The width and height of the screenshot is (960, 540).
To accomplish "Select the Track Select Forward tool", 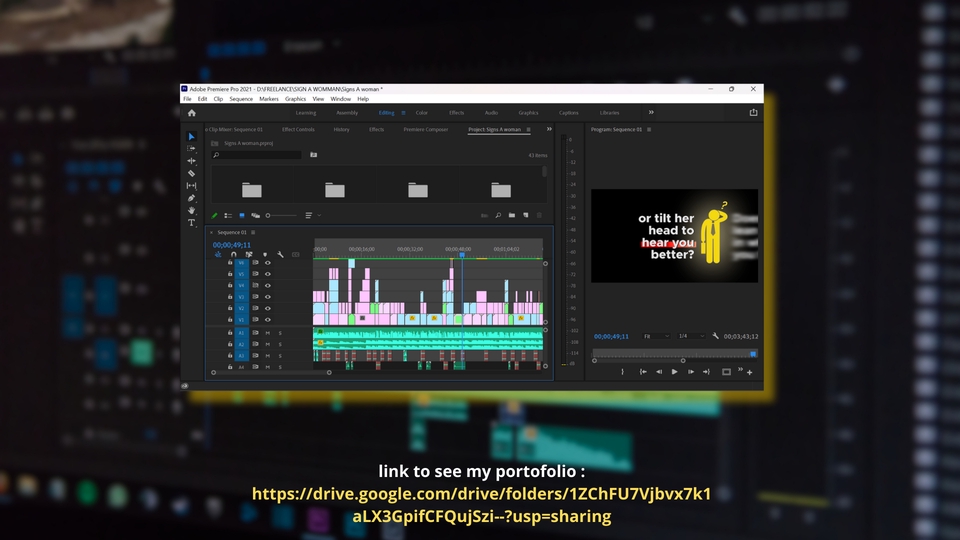I will pos(191,149).
